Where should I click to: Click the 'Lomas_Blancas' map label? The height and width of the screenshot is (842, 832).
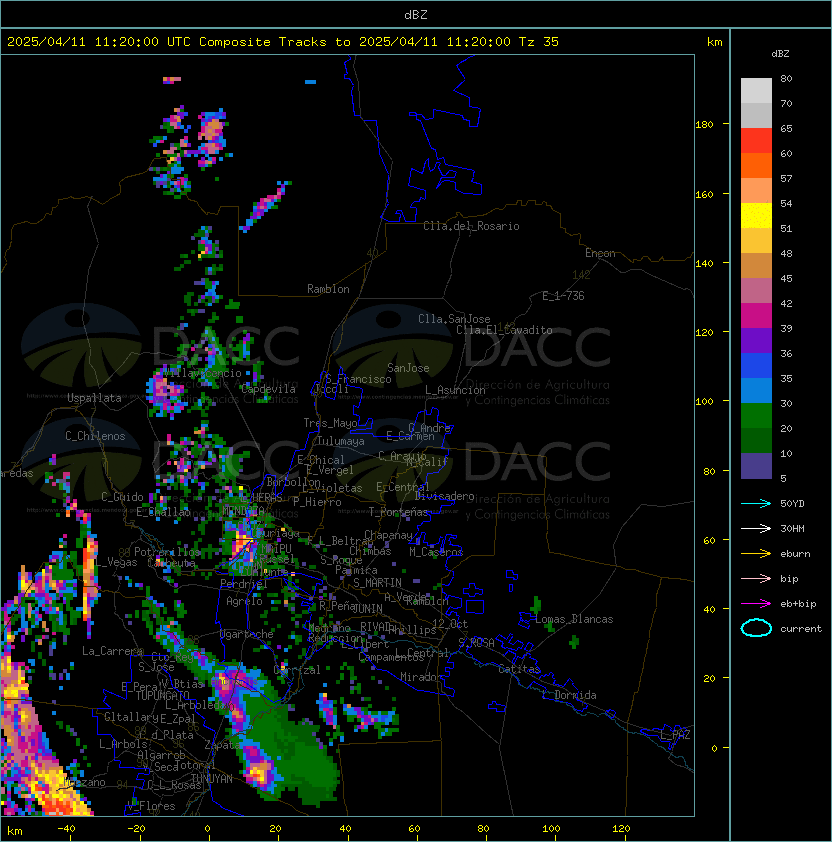click(x=574, y=619)
